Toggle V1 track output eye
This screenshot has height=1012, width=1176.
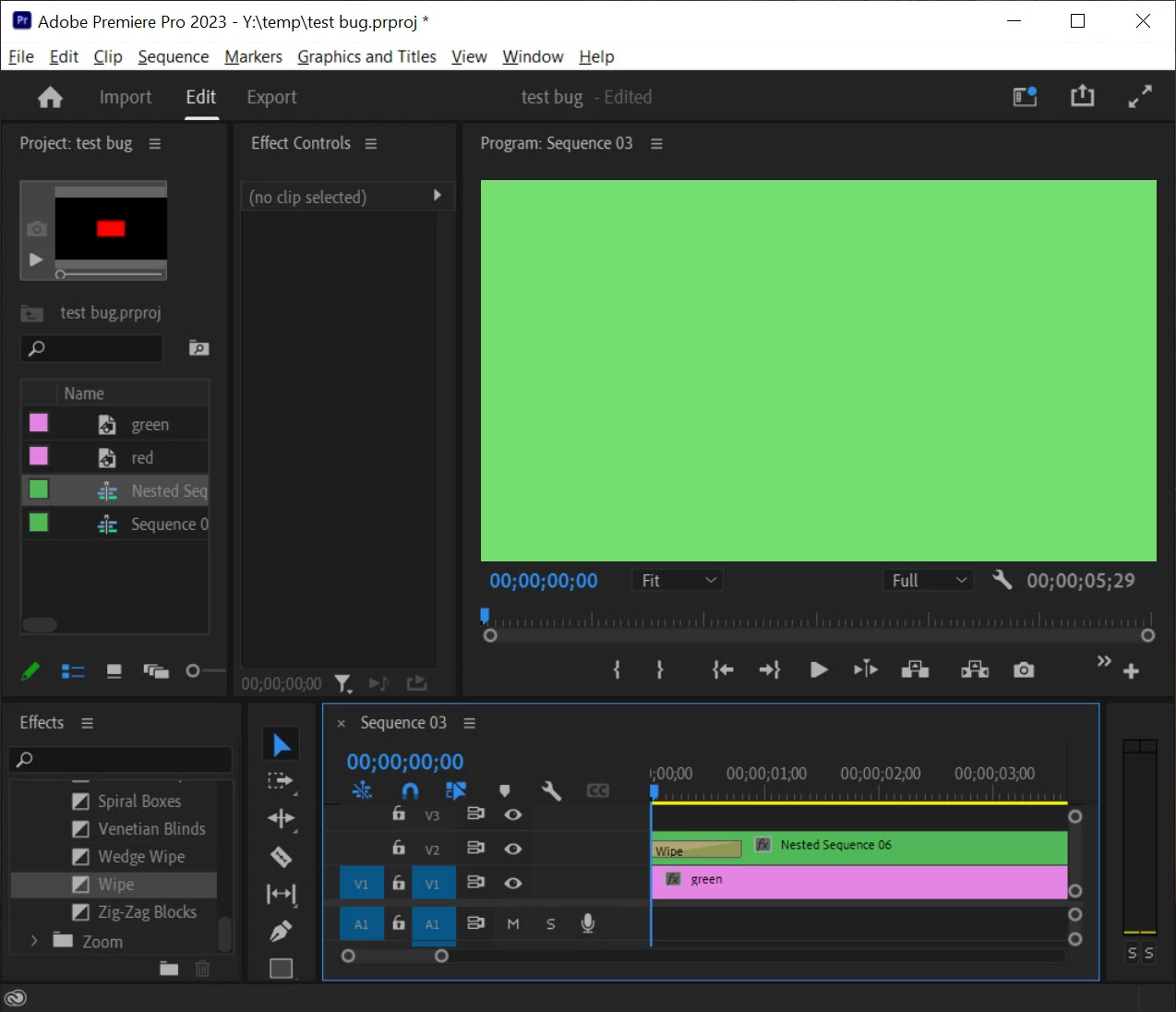pos(513,884)
